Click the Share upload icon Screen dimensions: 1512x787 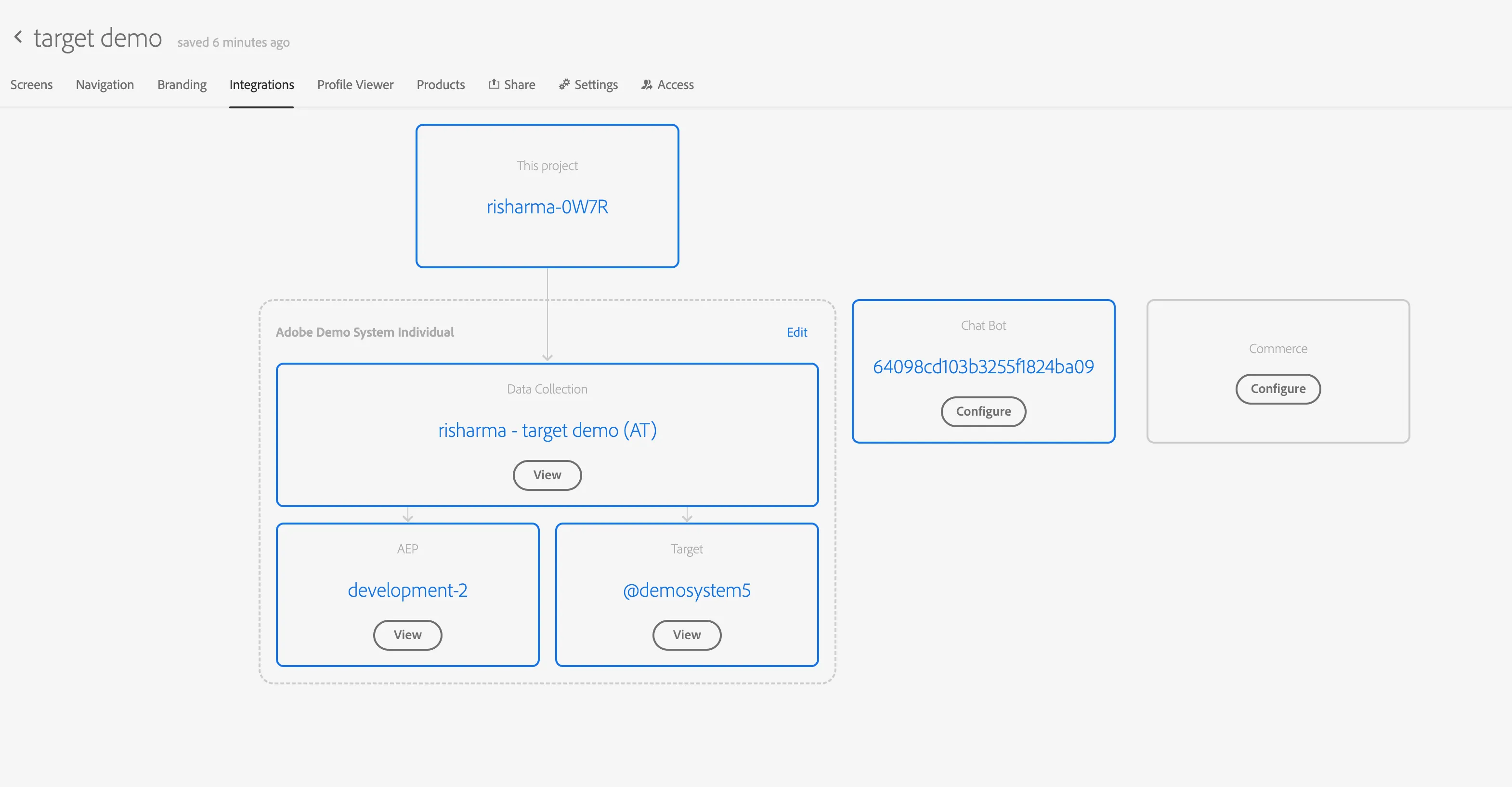494,84
